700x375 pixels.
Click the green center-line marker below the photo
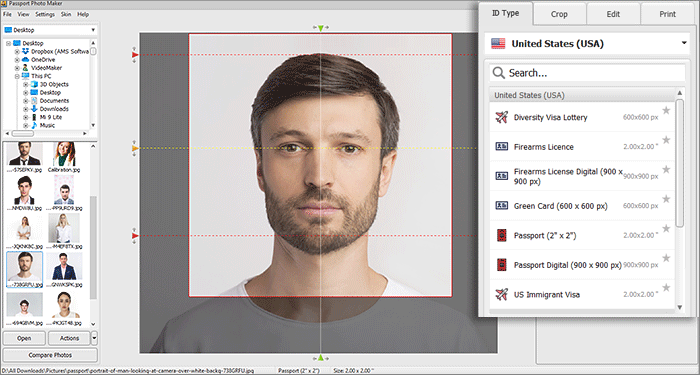coord(321,358)
